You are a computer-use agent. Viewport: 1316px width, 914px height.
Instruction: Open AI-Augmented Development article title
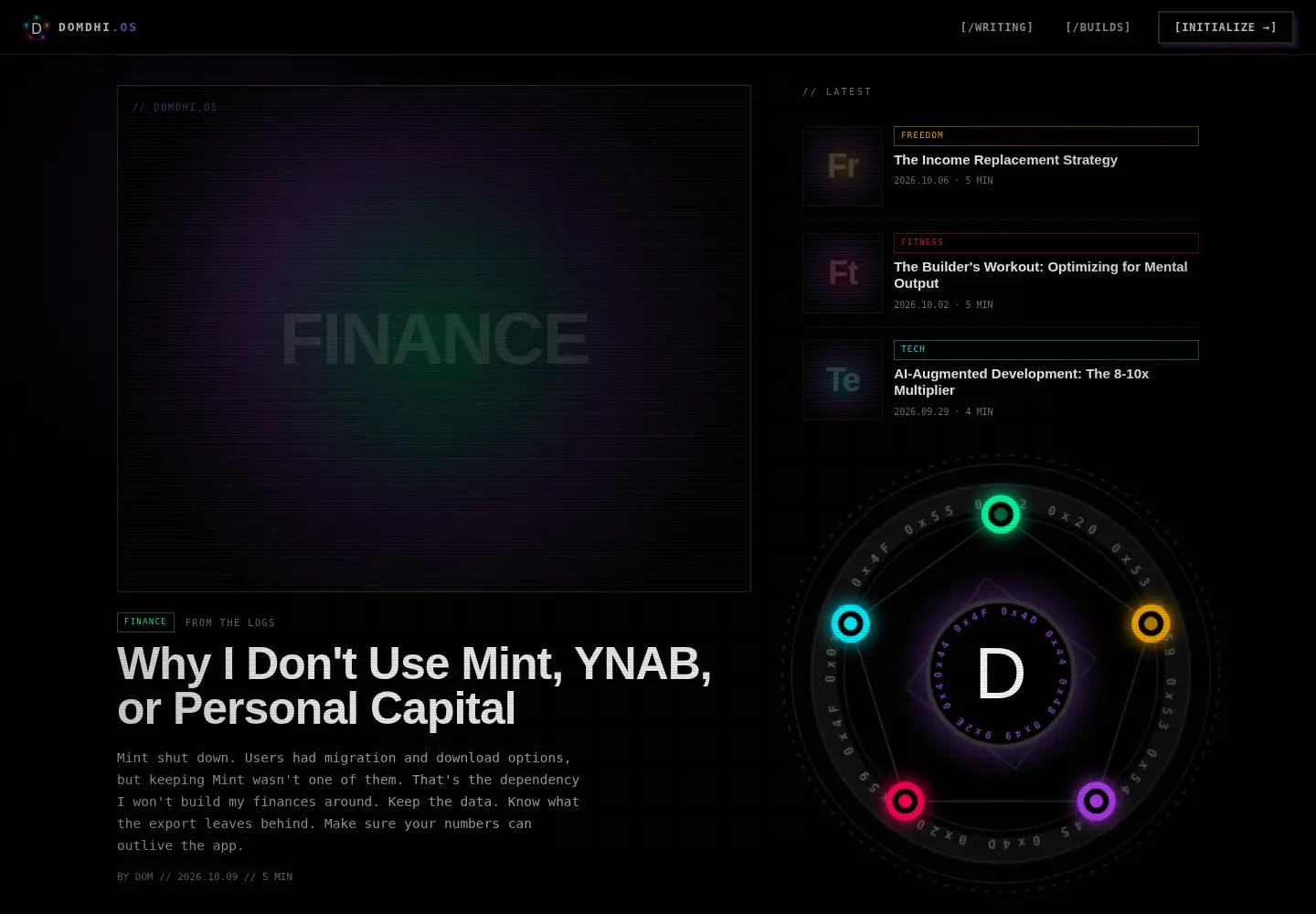point(1021,382)
